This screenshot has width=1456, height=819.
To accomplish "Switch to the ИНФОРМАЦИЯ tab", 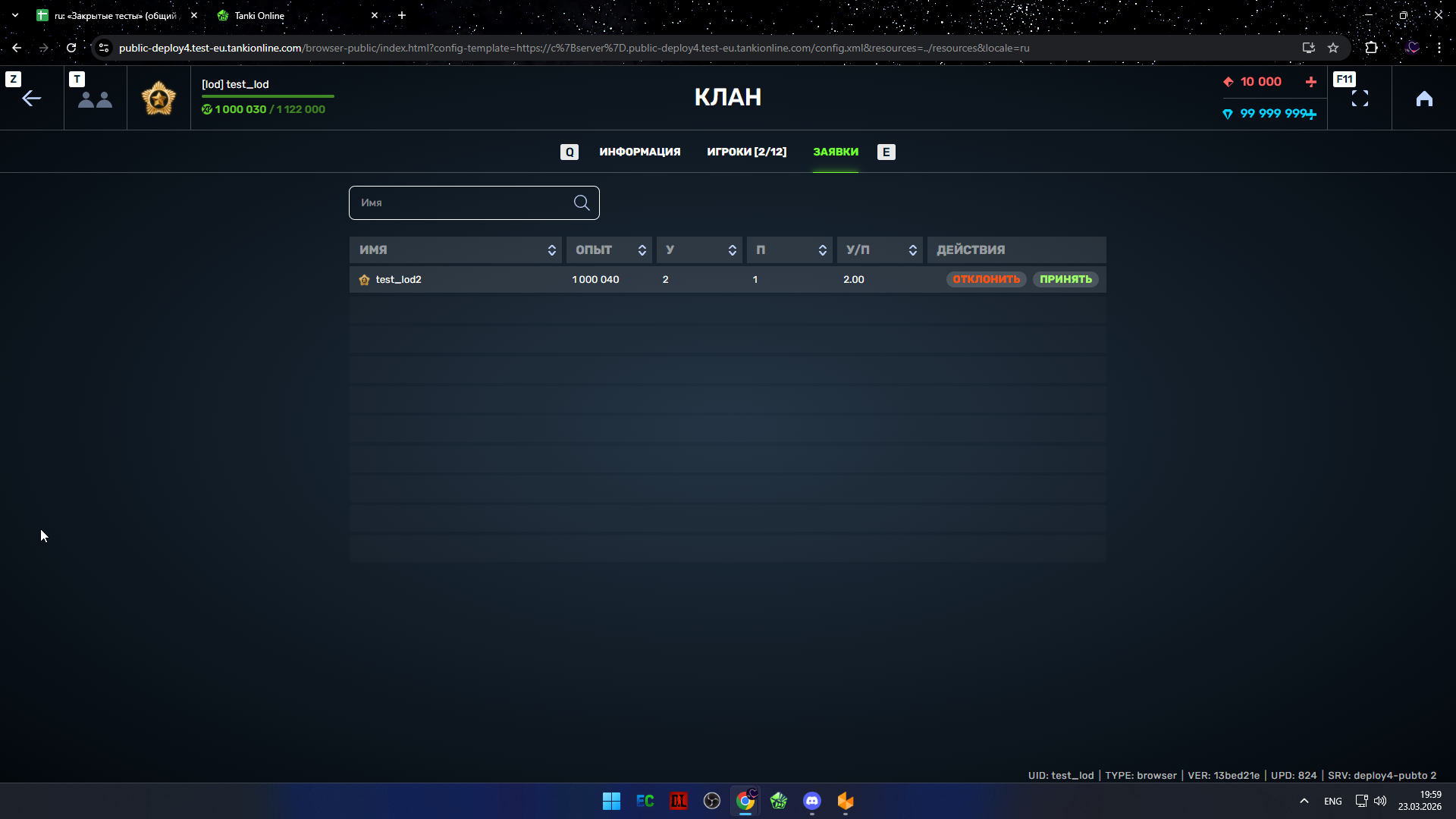I will click(639, 152).
